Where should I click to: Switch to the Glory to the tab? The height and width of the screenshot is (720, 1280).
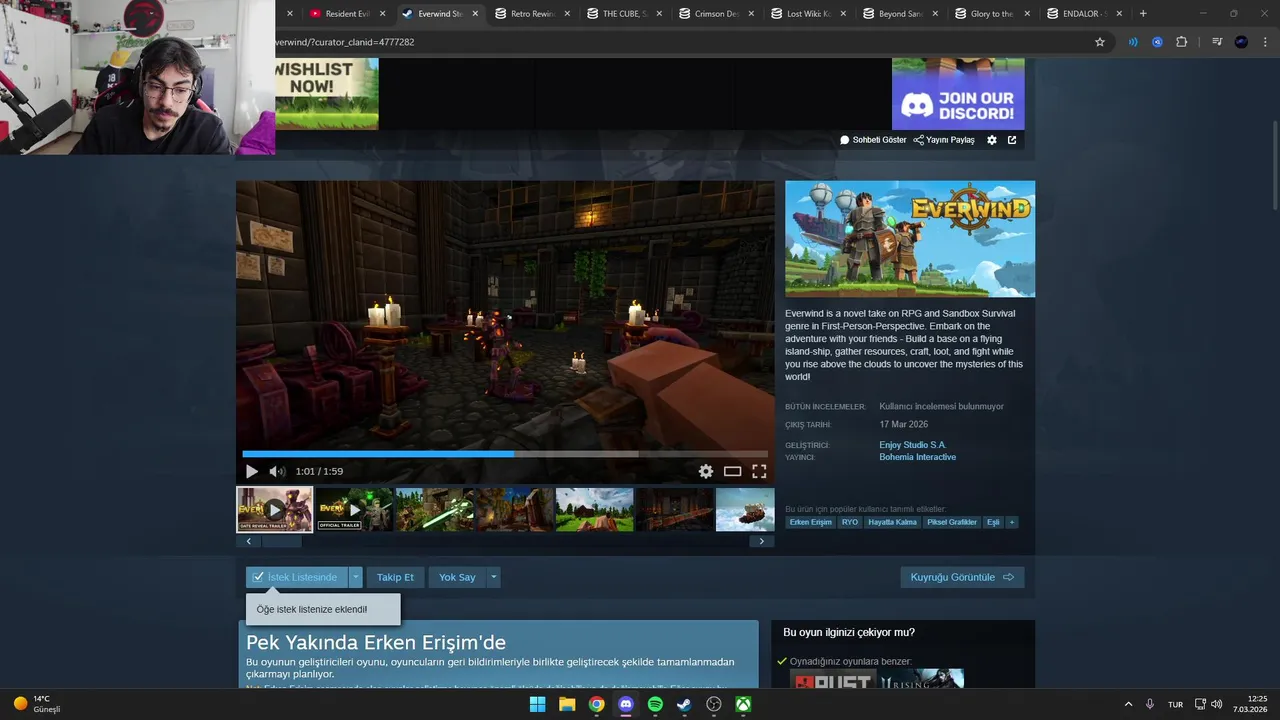click(x=991, y=14)
